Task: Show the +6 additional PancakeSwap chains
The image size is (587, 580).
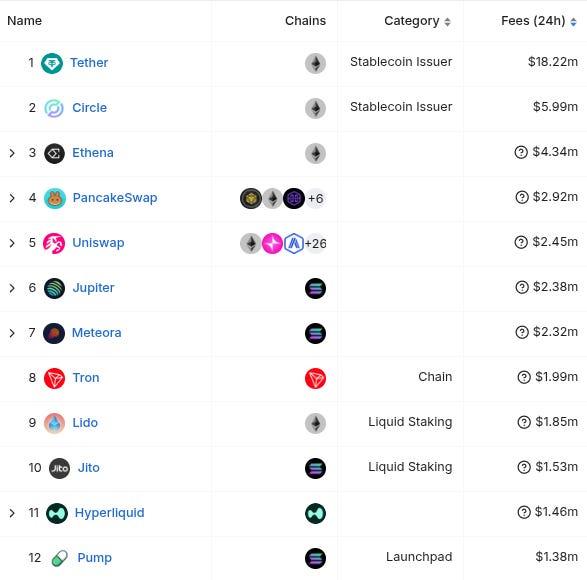Action: tap(315, 198)
